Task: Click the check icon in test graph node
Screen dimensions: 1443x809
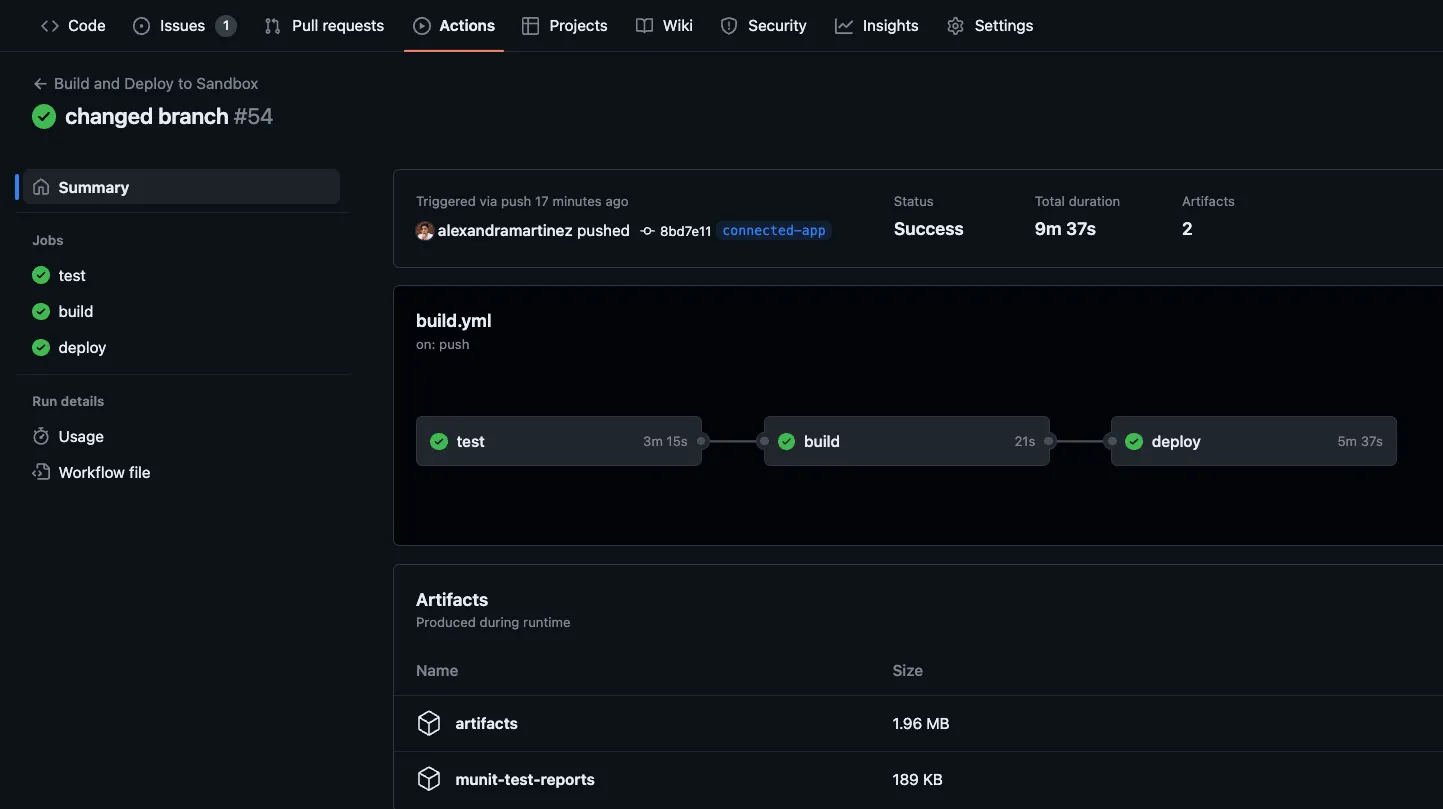Action: click(x=439, y=442)
